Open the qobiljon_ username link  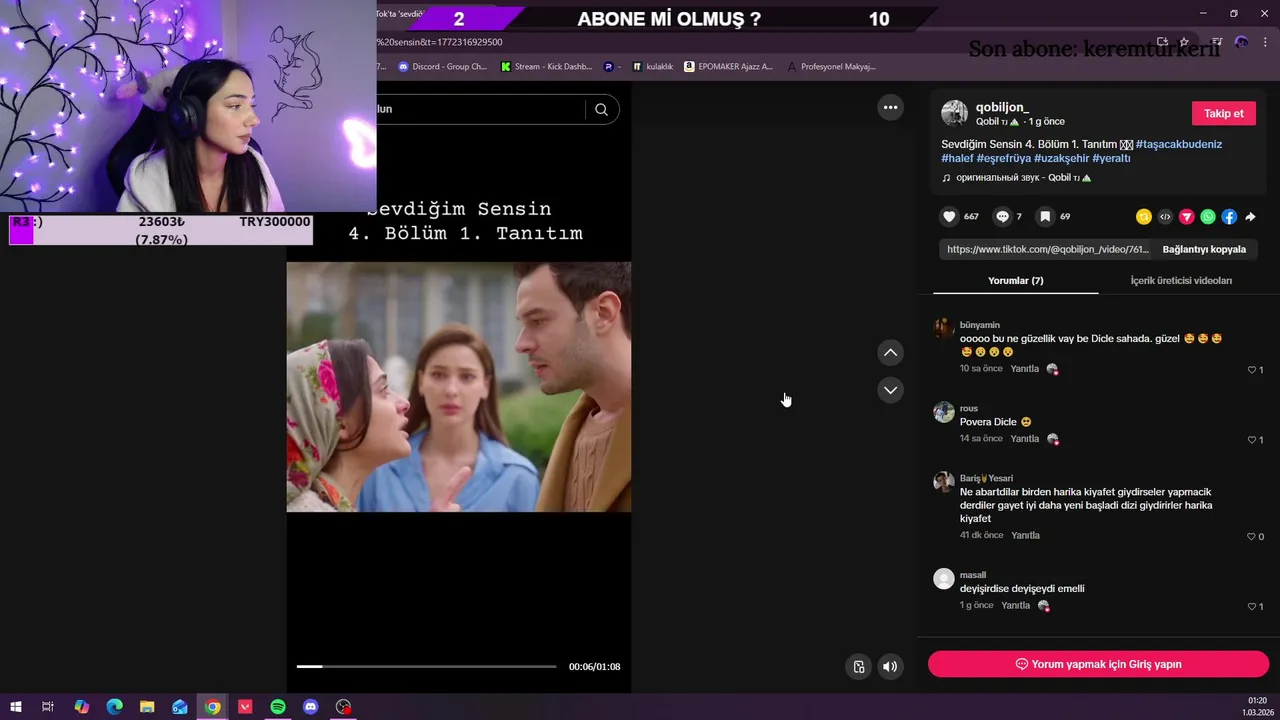pyautogui.click(x=1002, y=107)
